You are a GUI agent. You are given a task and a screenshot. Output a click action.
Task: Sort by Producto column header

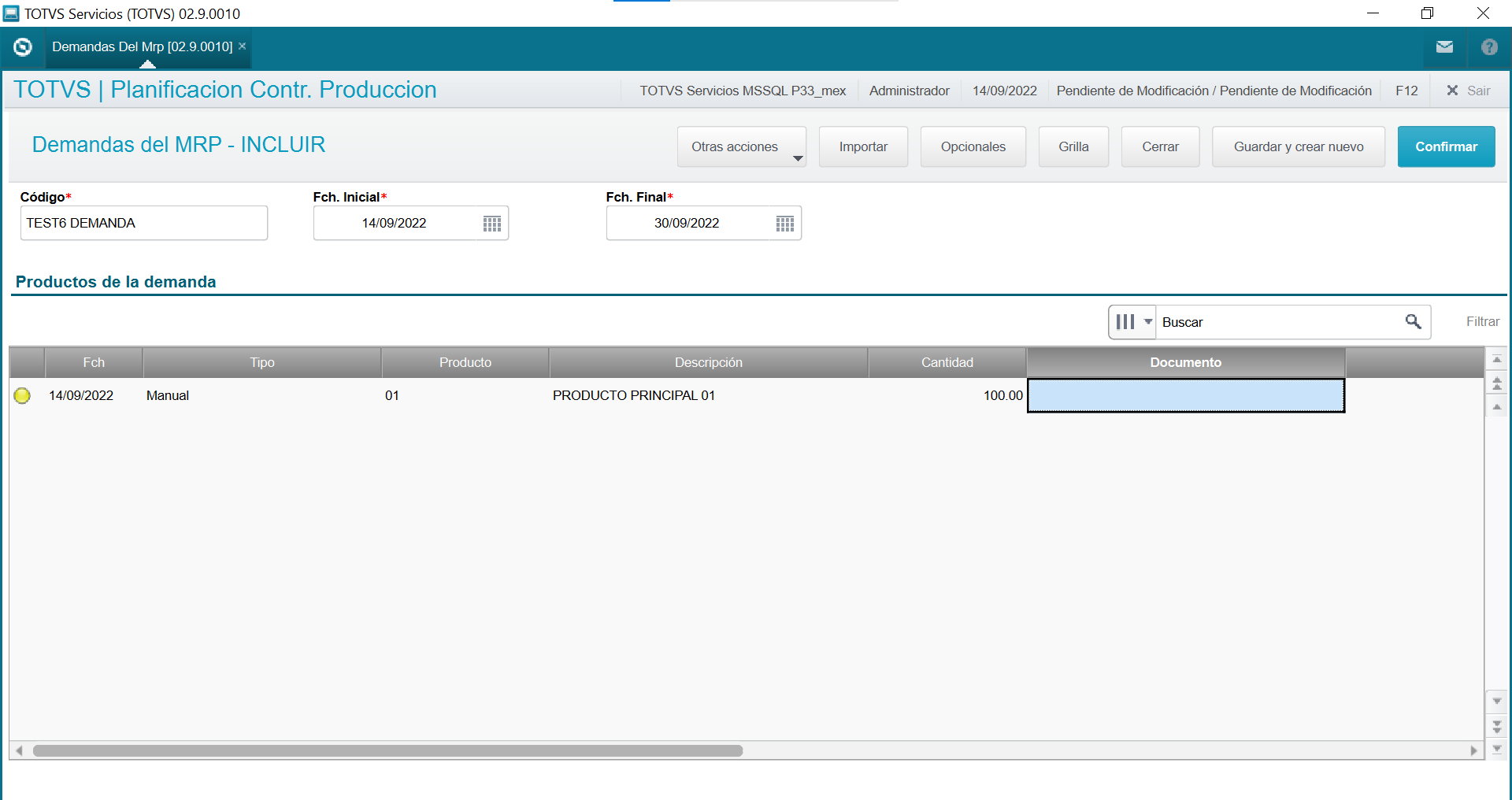pyautogui.click(x=465, y=362)
